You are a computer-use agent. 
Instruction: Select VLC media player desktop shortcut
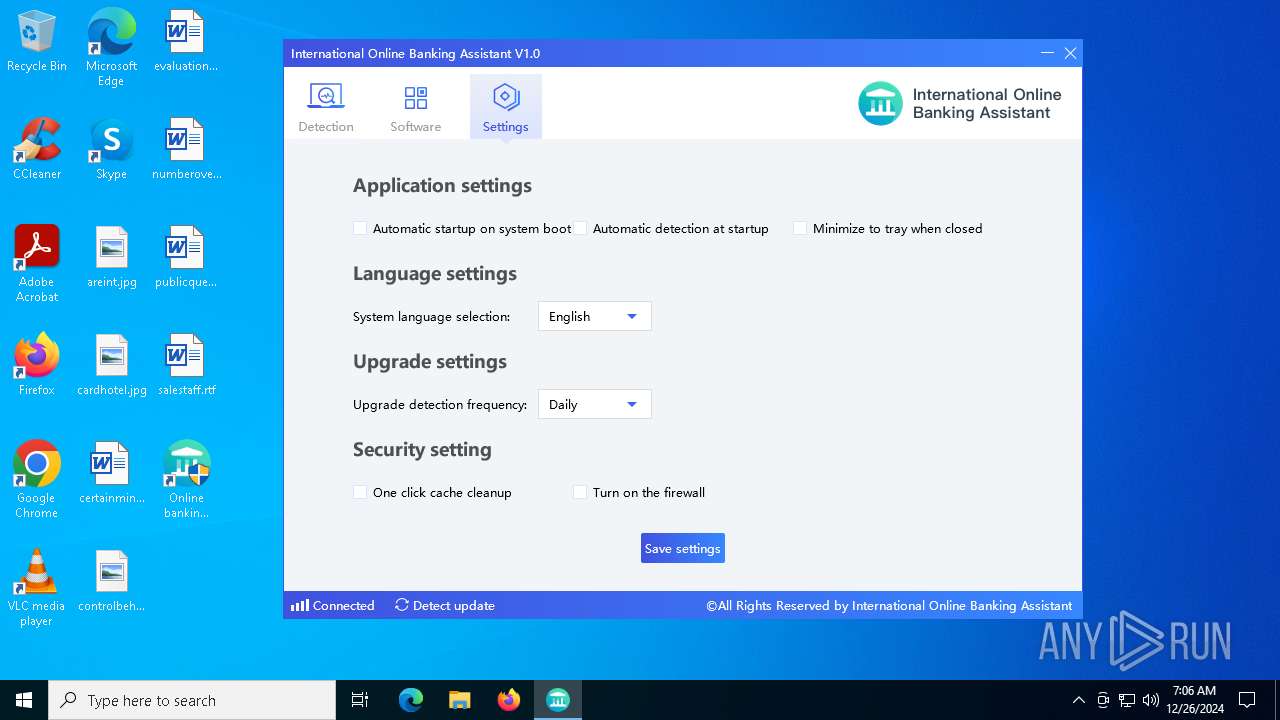tap(37, 587)
